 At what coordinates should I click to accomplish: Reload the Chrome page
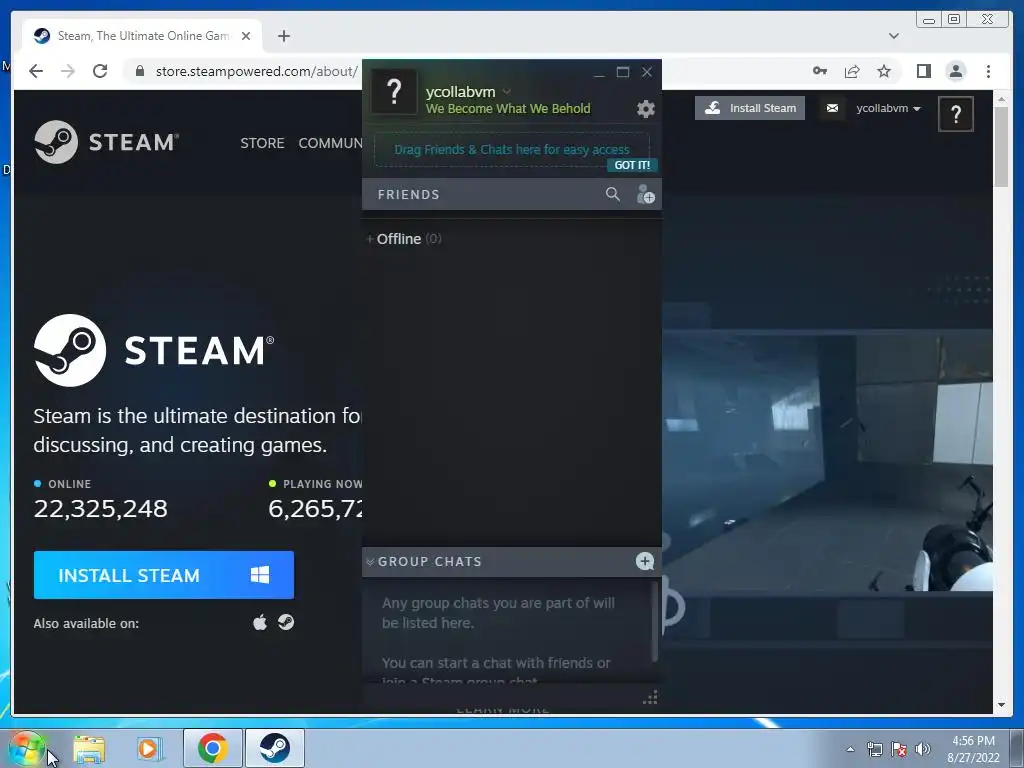(x=100, y=71)
